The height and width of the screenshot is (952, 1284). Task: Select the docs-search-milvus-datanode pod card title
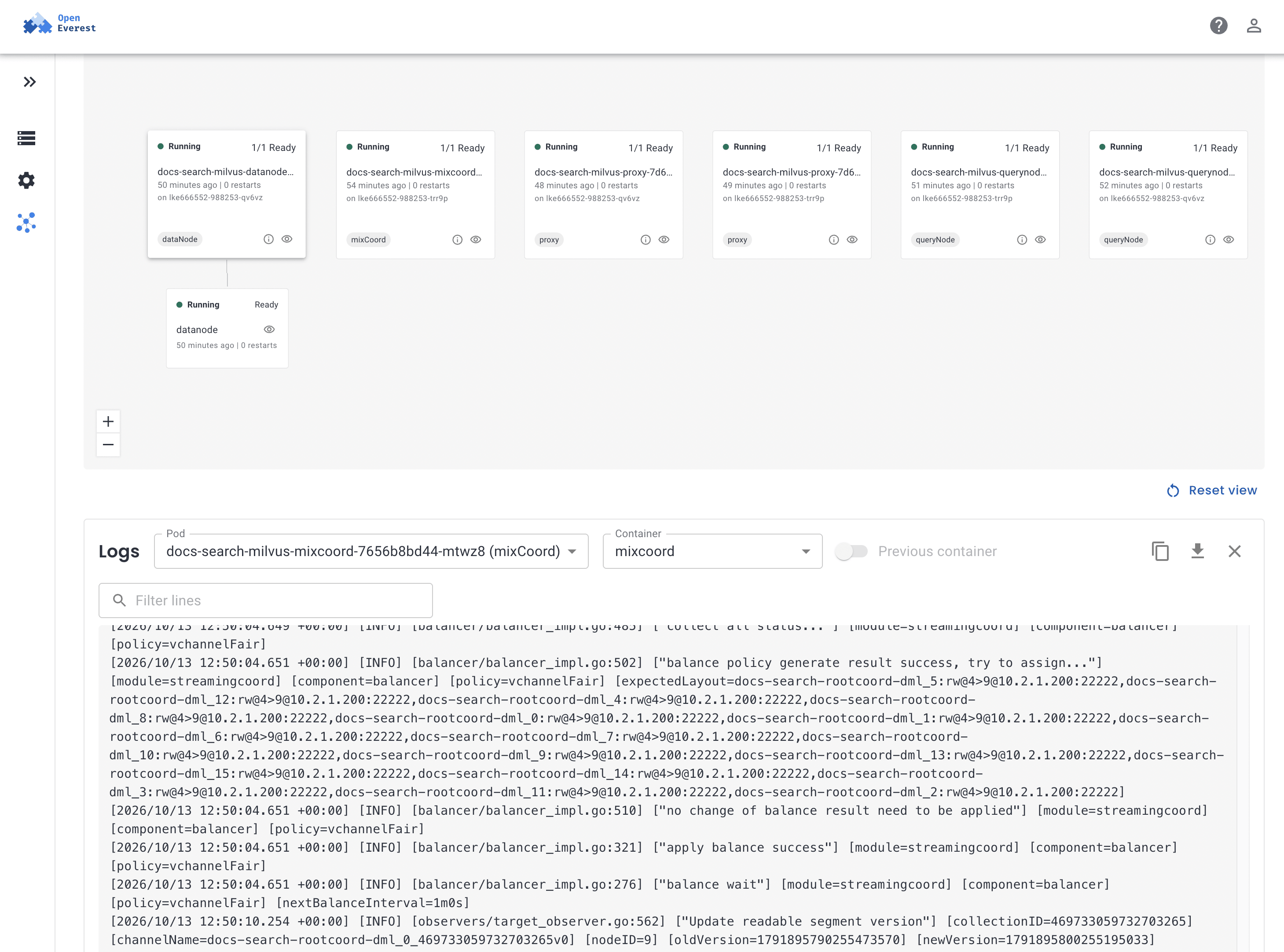[226, 172]
